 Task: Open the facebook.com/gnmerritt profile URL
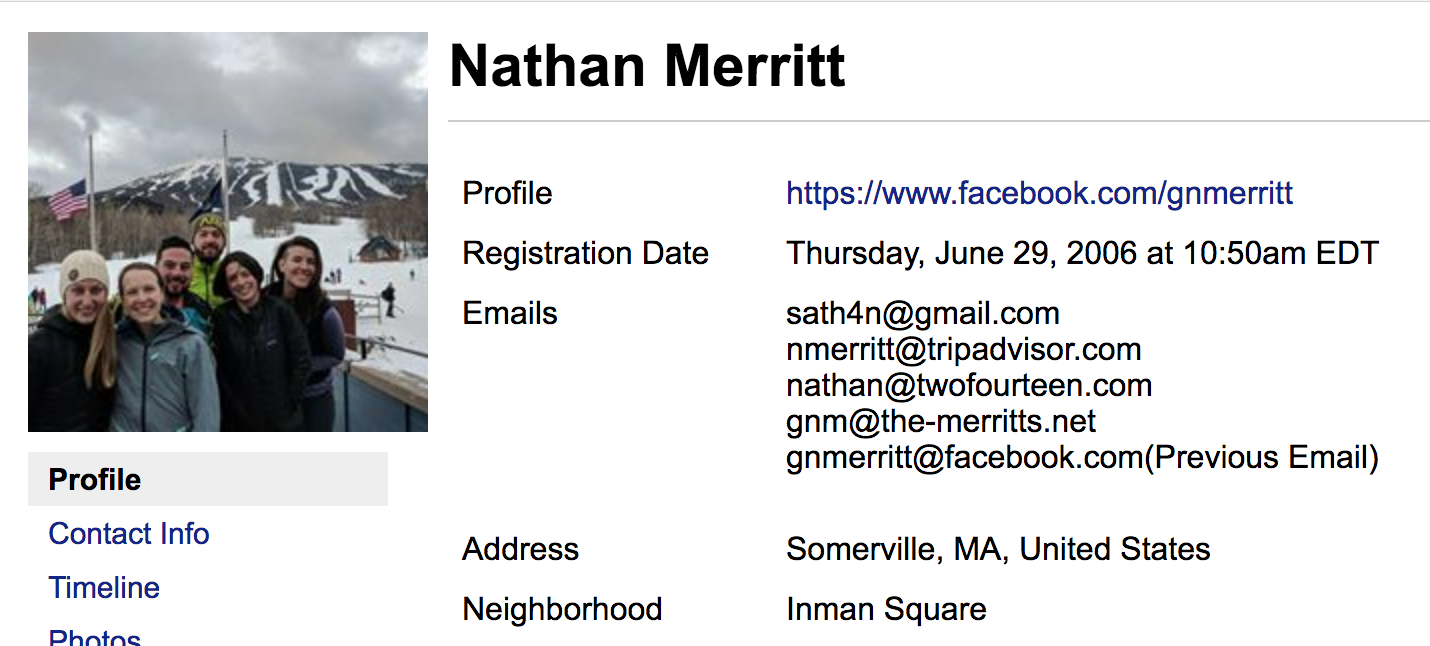pos(1040,193)
